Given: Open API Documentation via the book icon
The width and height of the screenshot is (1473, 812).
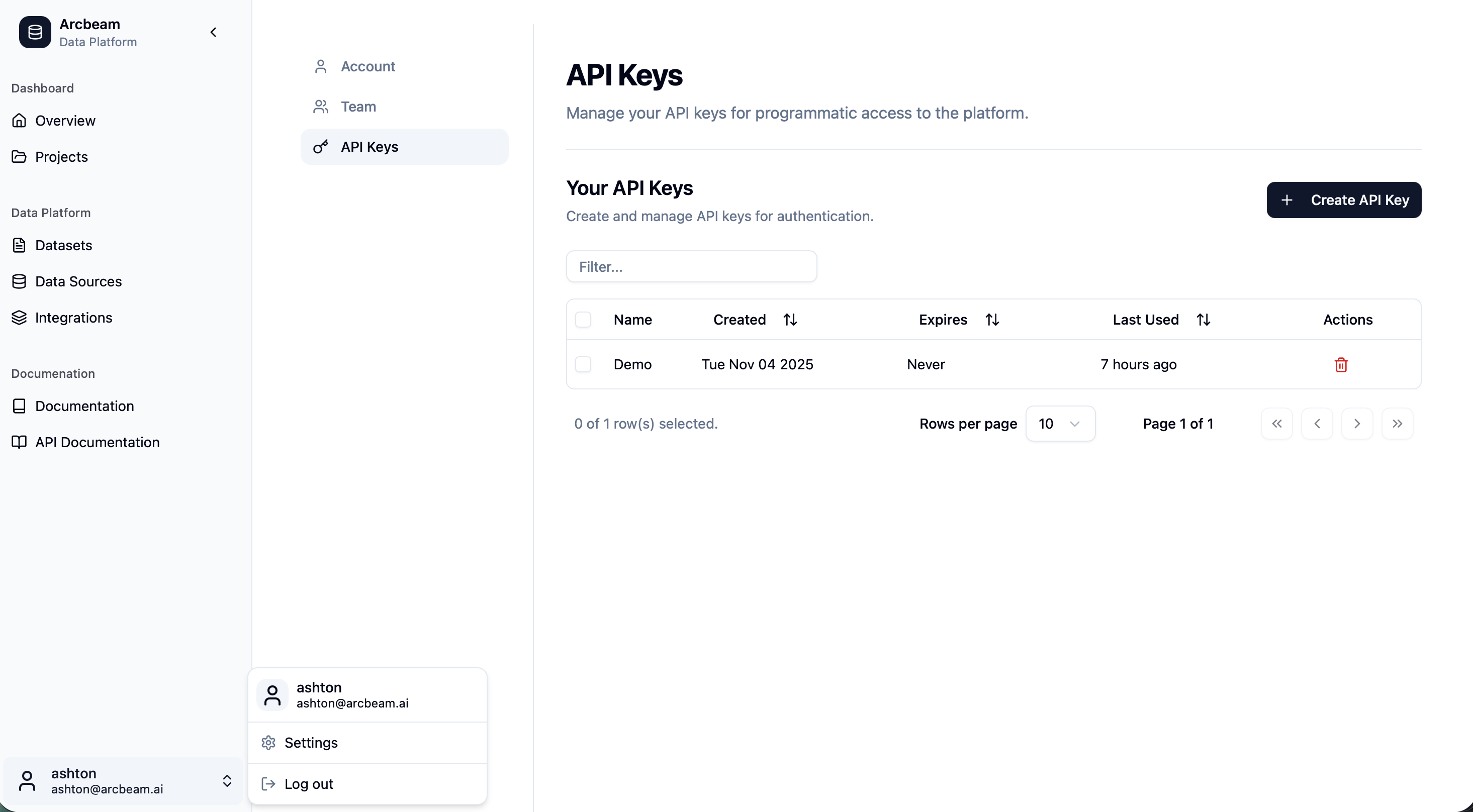Looking at the screenshot, I should [19, 442].
